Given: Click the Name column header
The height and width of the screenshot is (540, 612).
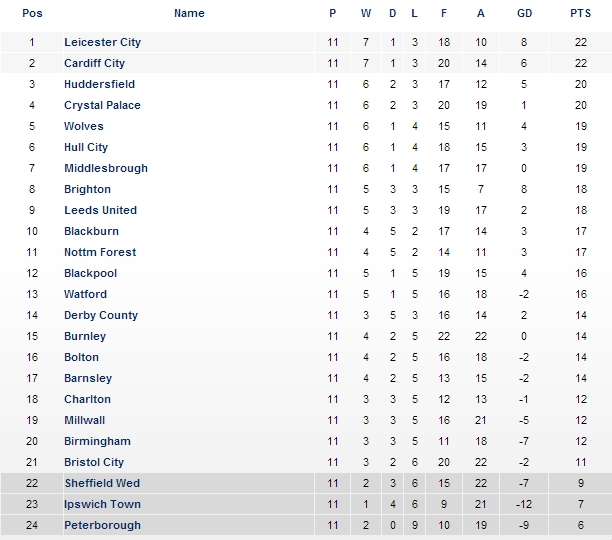Looking at the screenshot, I should click(x=189, y=13).
